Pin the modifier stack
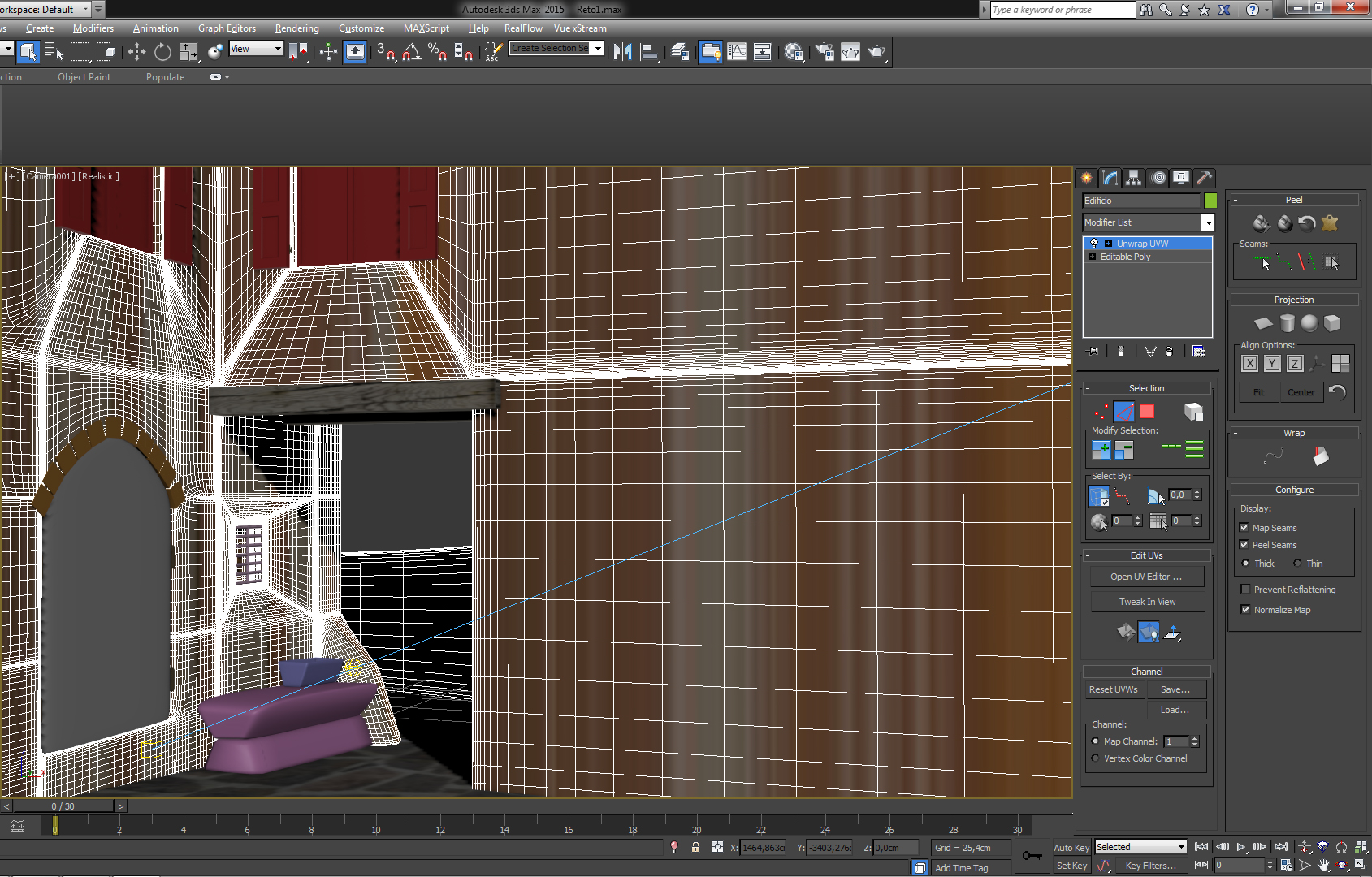 tap(1093, 352)
